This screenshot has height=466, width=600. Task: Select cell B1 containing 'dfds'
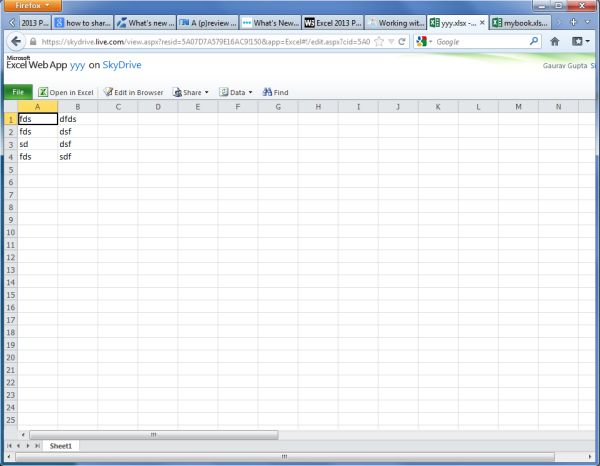(78, 119)
